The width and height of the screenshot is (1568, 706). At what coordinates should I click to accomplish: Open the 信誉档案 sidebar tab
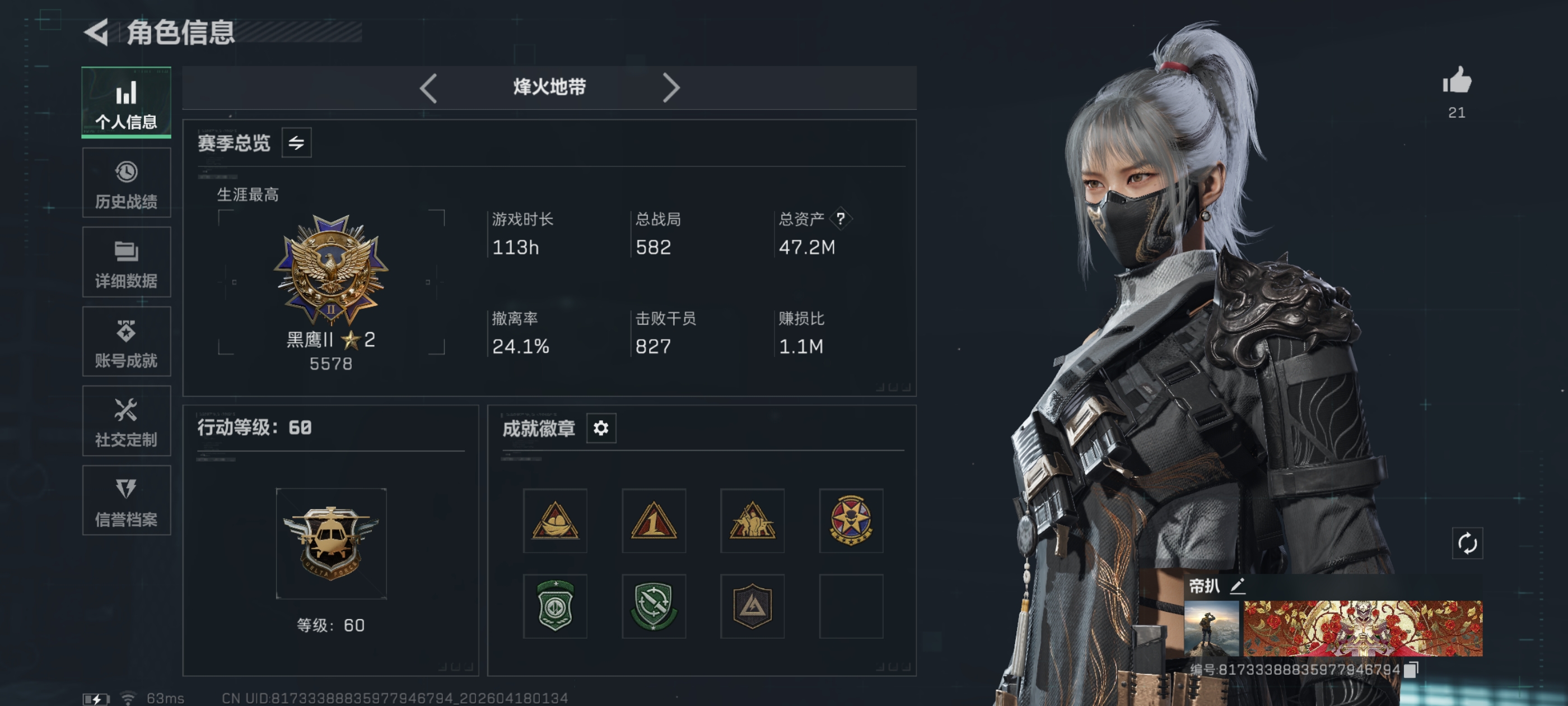click(x=127, y=501)
